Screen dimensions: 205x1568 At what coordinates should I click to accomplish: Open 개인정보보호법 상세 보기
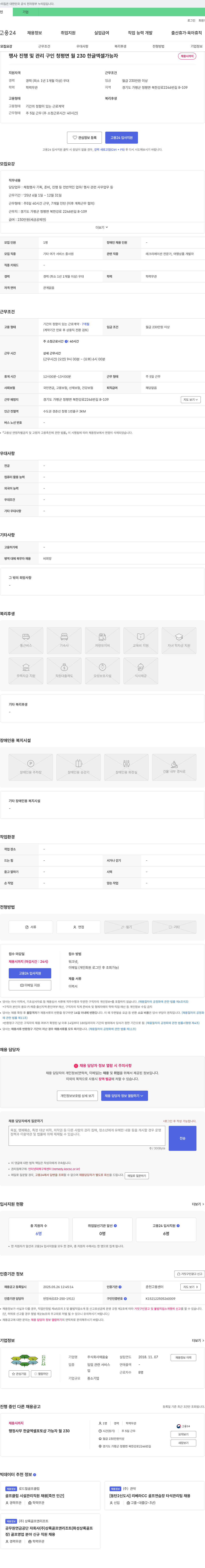point(77,1096)
